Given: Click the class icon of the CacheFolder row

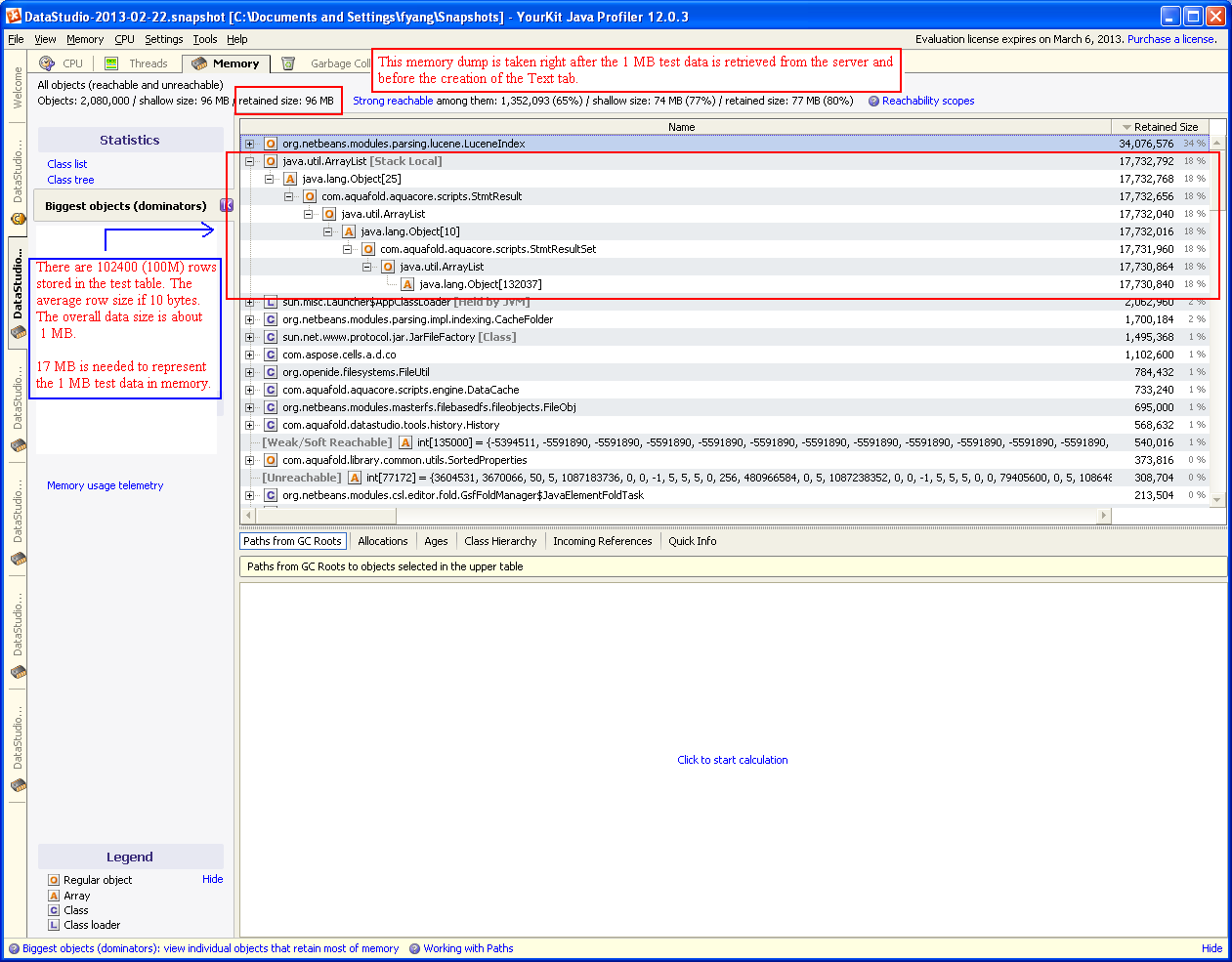Looking at the screenshot, I should point(271,319).
